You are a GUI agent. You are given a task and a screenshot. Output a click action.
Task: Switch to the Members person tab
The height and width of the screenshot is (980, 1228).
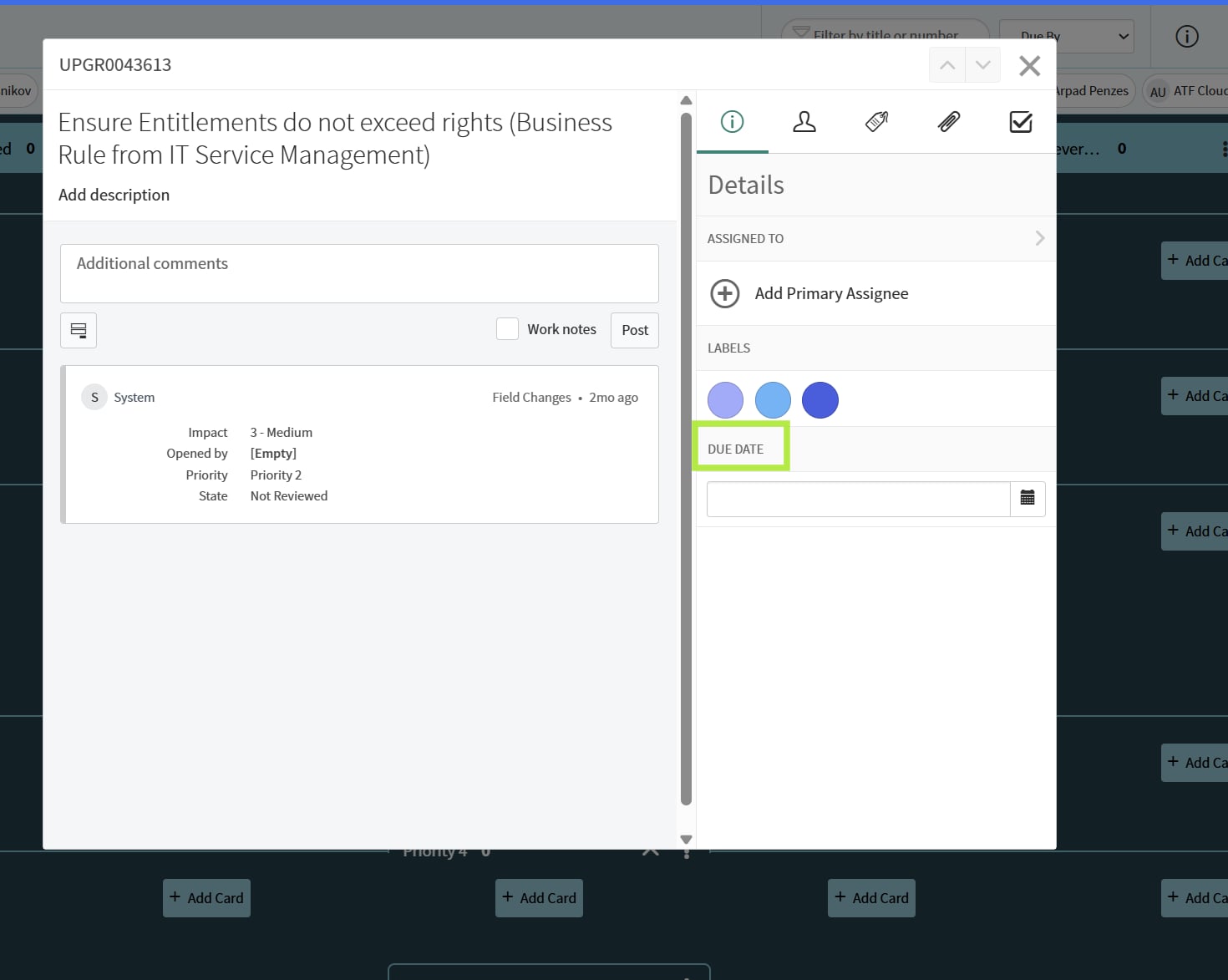[x=804, y=122]
